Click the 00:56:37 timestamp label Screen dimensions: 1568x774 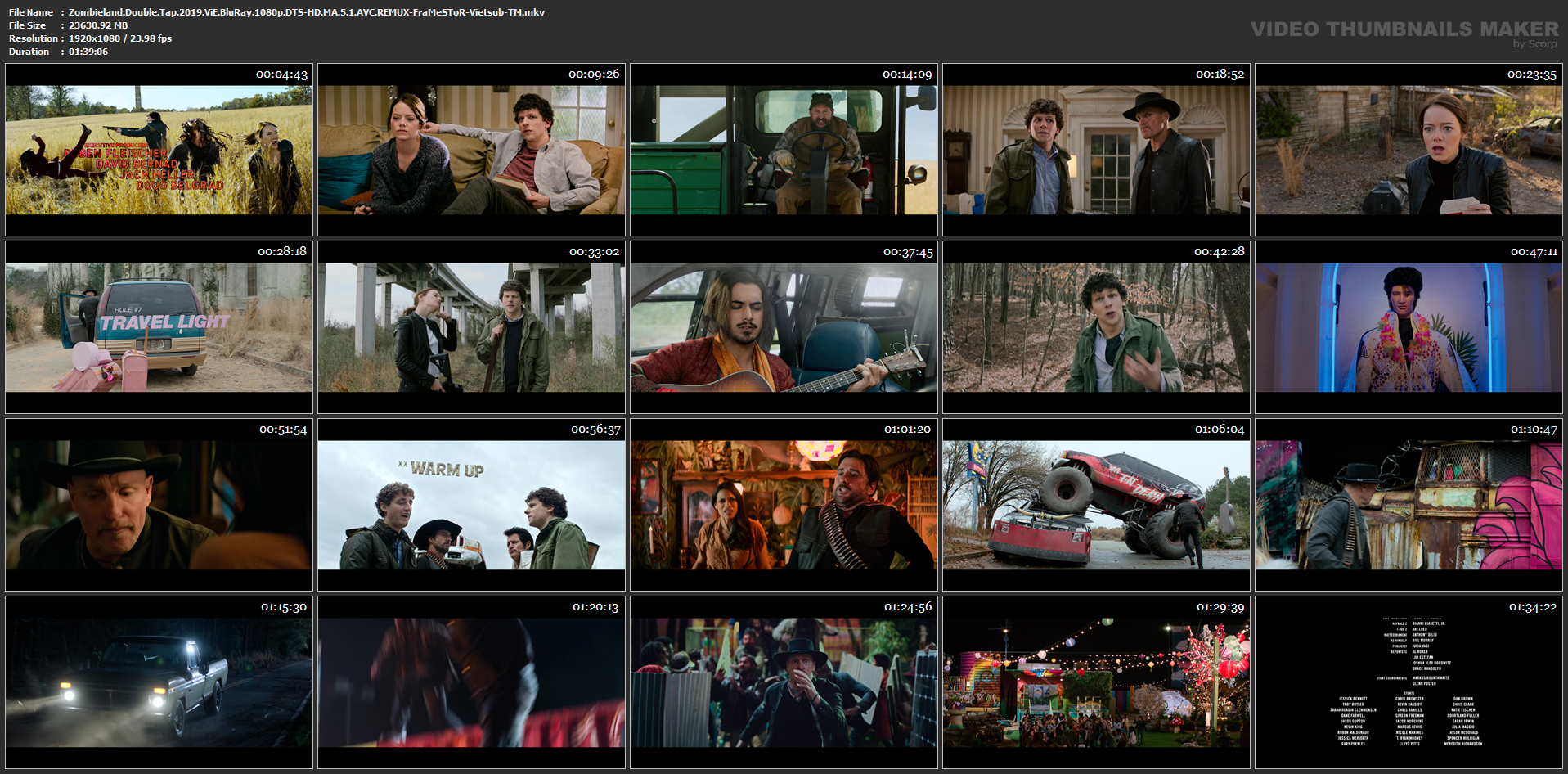595,430
